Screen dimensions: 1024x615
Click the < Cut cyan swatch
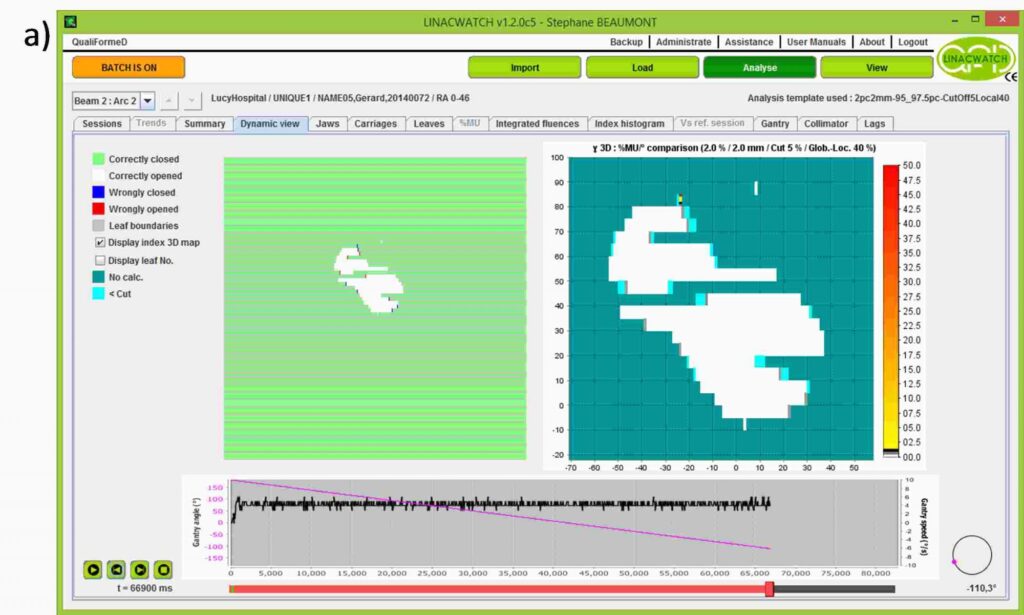click(x=99, y=294)
